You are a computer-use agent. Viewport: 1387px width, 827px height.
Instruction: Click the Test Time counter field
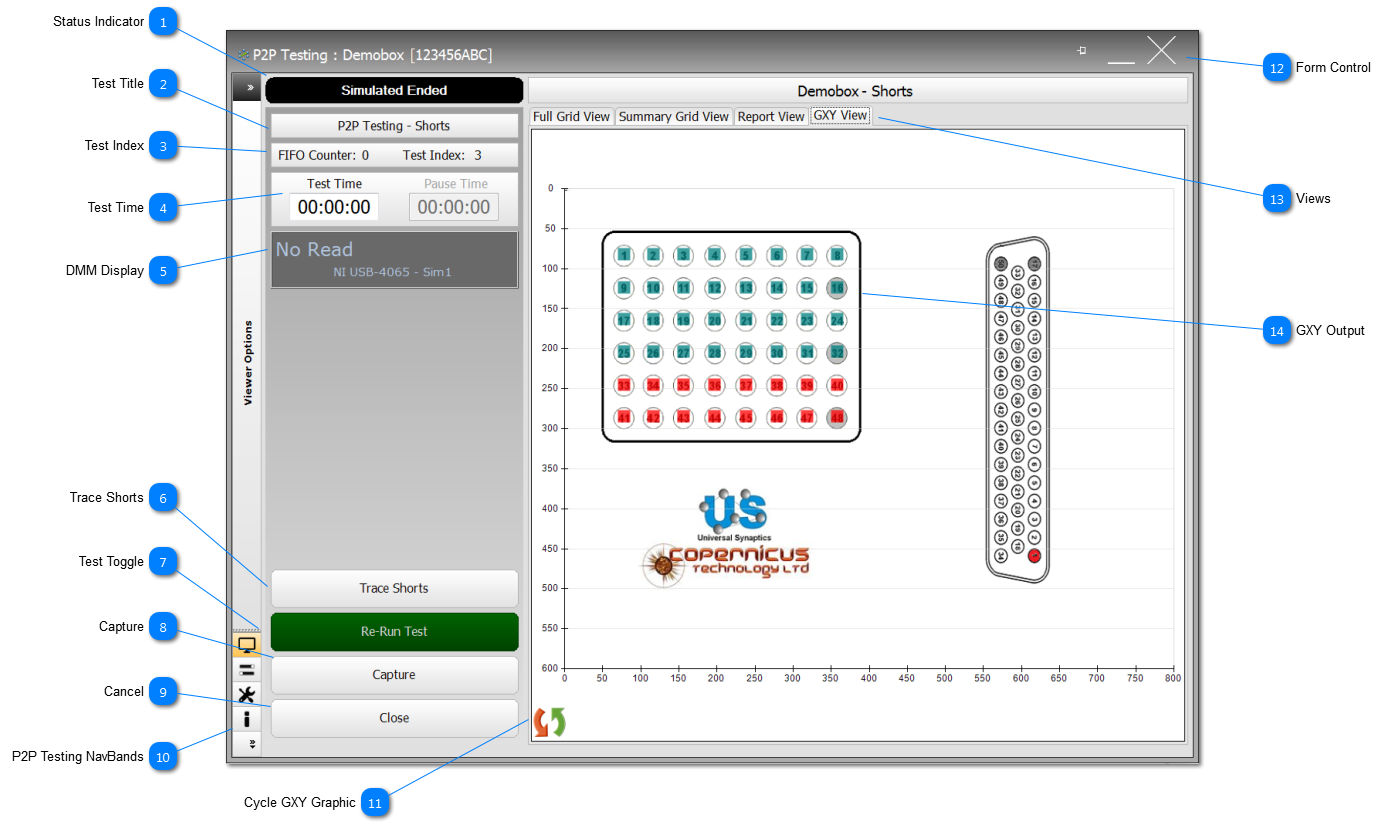(x=334, y=207)
